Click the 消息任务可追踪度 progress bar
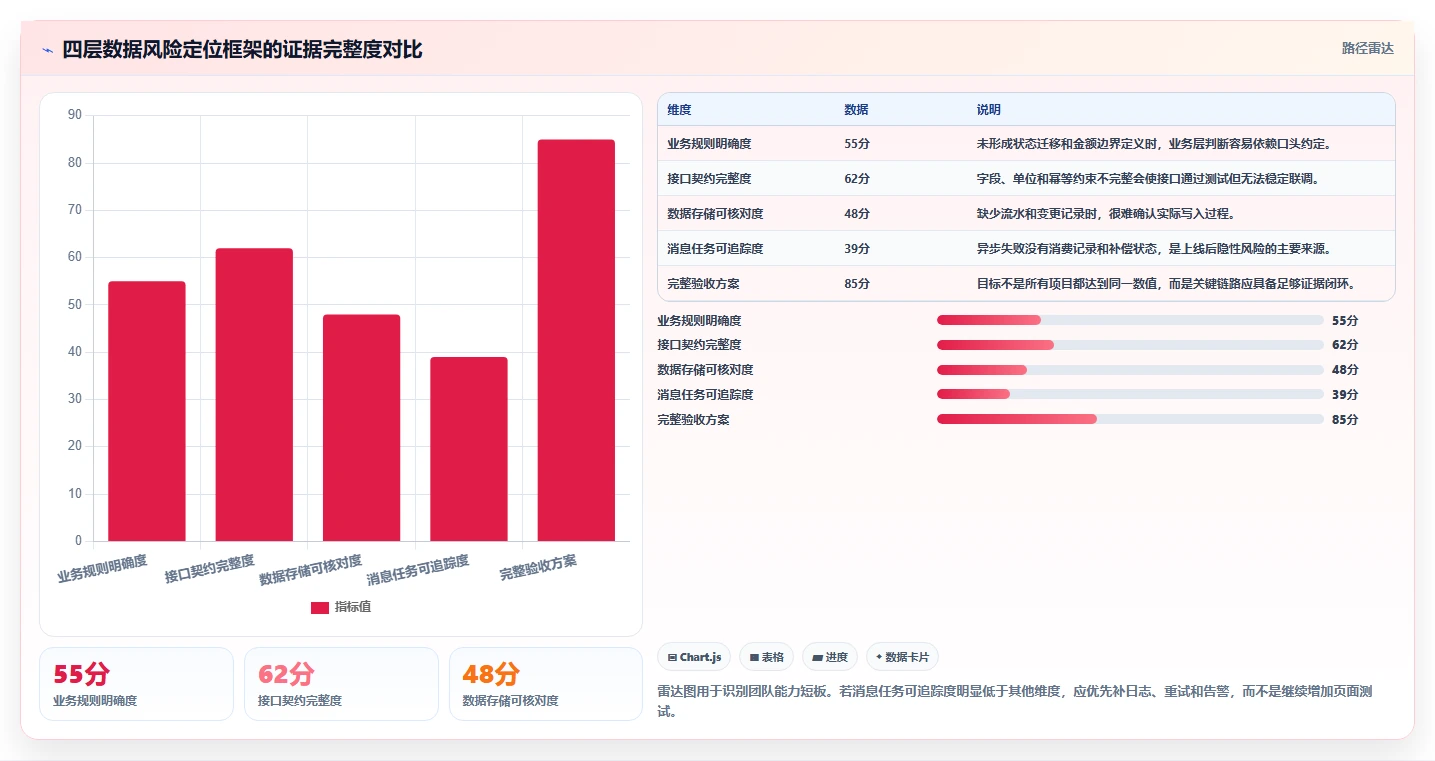 pos(1130,395)
